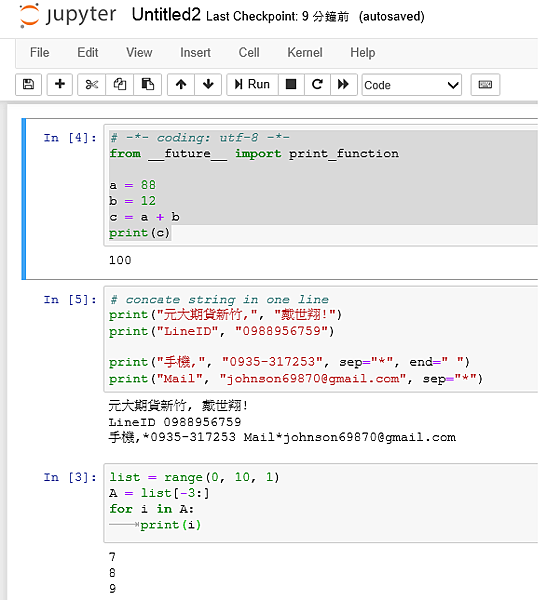Cut selected cells with scissors icon
Screen dimensions: 547x600
coord(91,84)
